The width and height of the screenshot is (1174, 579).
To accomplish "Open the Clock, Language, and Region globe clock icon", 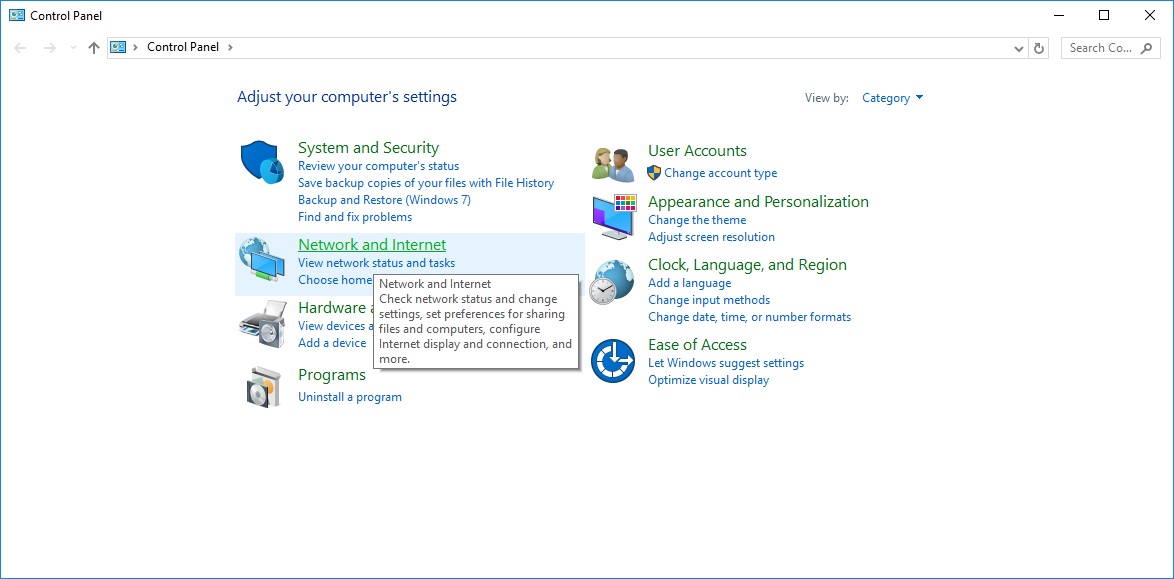I will point(612,282).
